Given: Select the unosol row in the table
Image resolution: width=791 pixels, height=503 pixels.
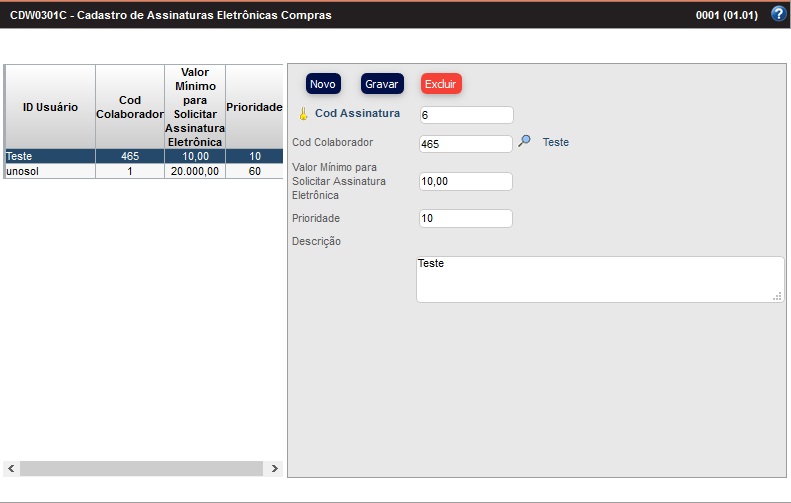Looking at the screenshot, I should [50, 171].
